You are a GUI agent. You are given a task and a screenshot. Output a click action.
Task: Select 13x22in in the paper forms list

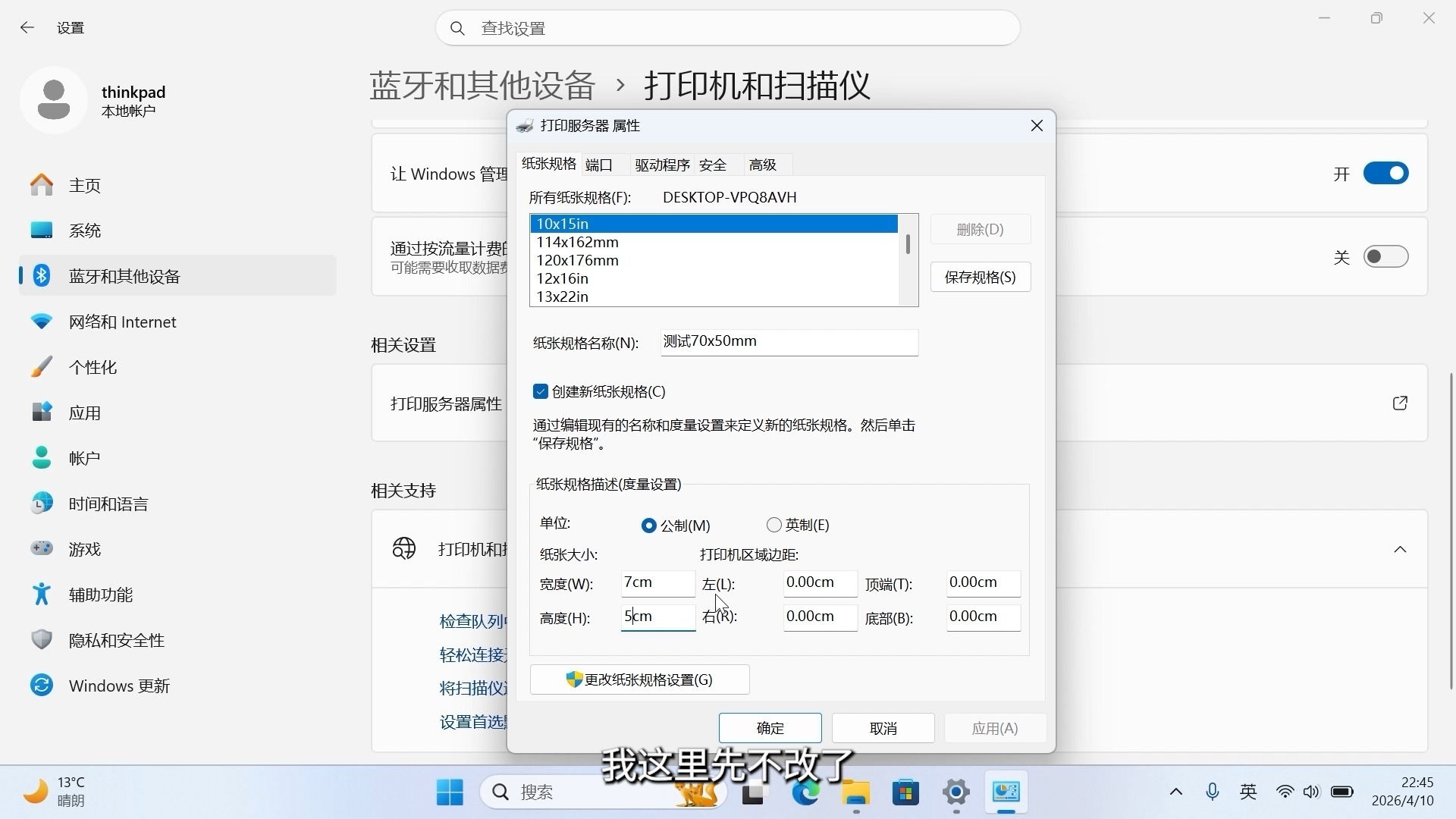coord(714,297)
